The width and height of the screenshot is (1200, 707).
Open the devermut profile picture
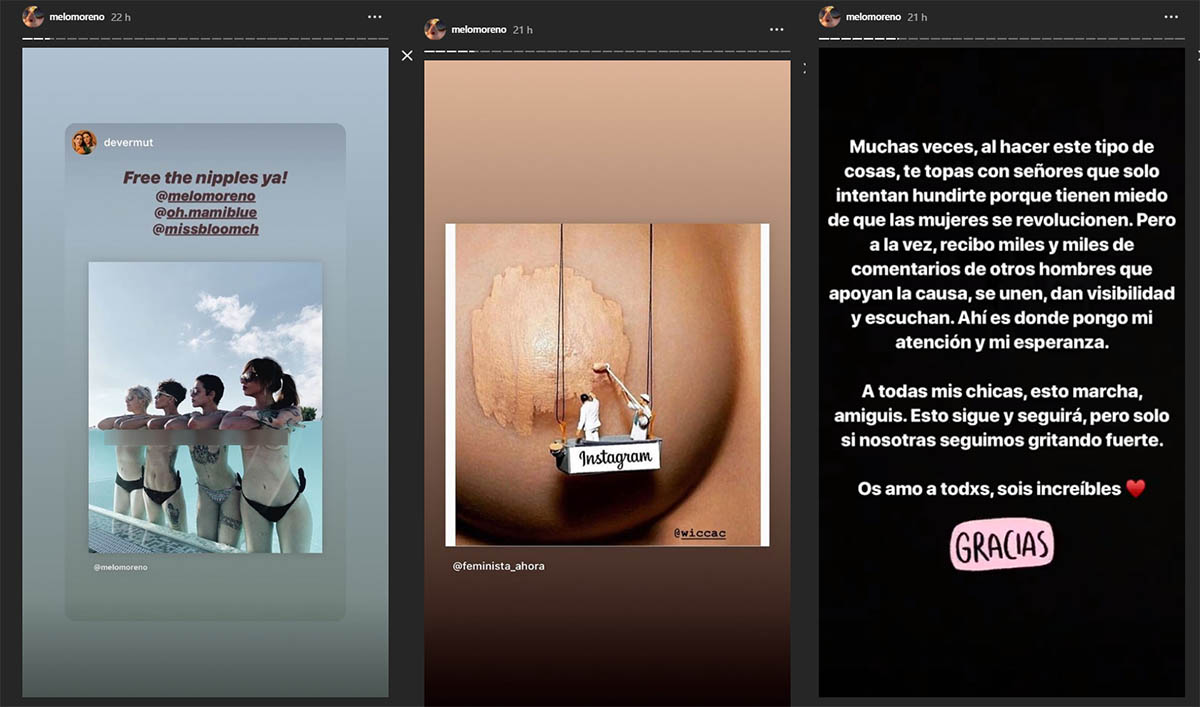(84, 143)
